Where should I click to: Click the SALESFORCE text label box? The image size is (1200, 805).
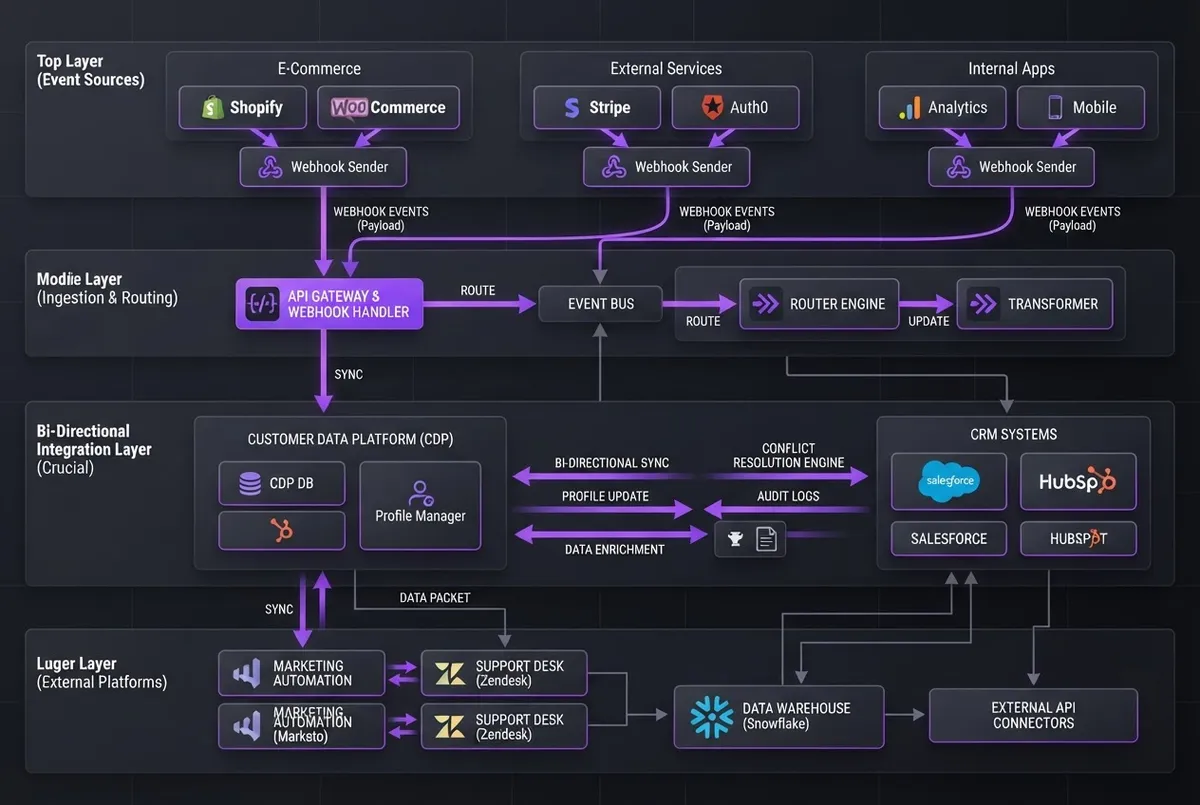click(949, 538)
